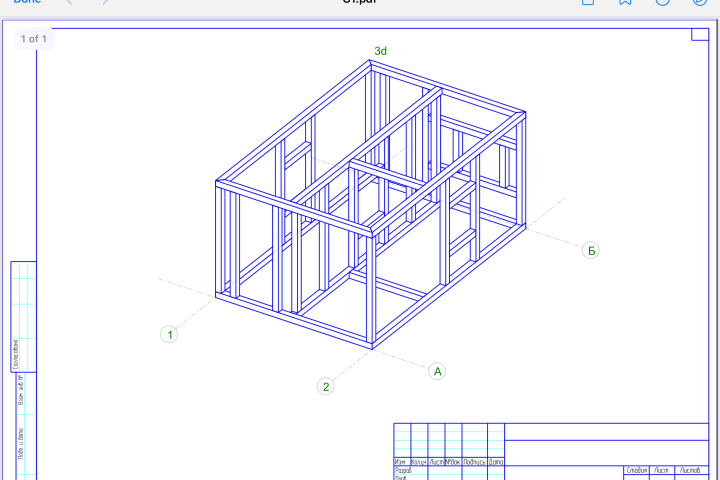Click the "№док" title block cell

pyautogui.click(x=453, y=462)
